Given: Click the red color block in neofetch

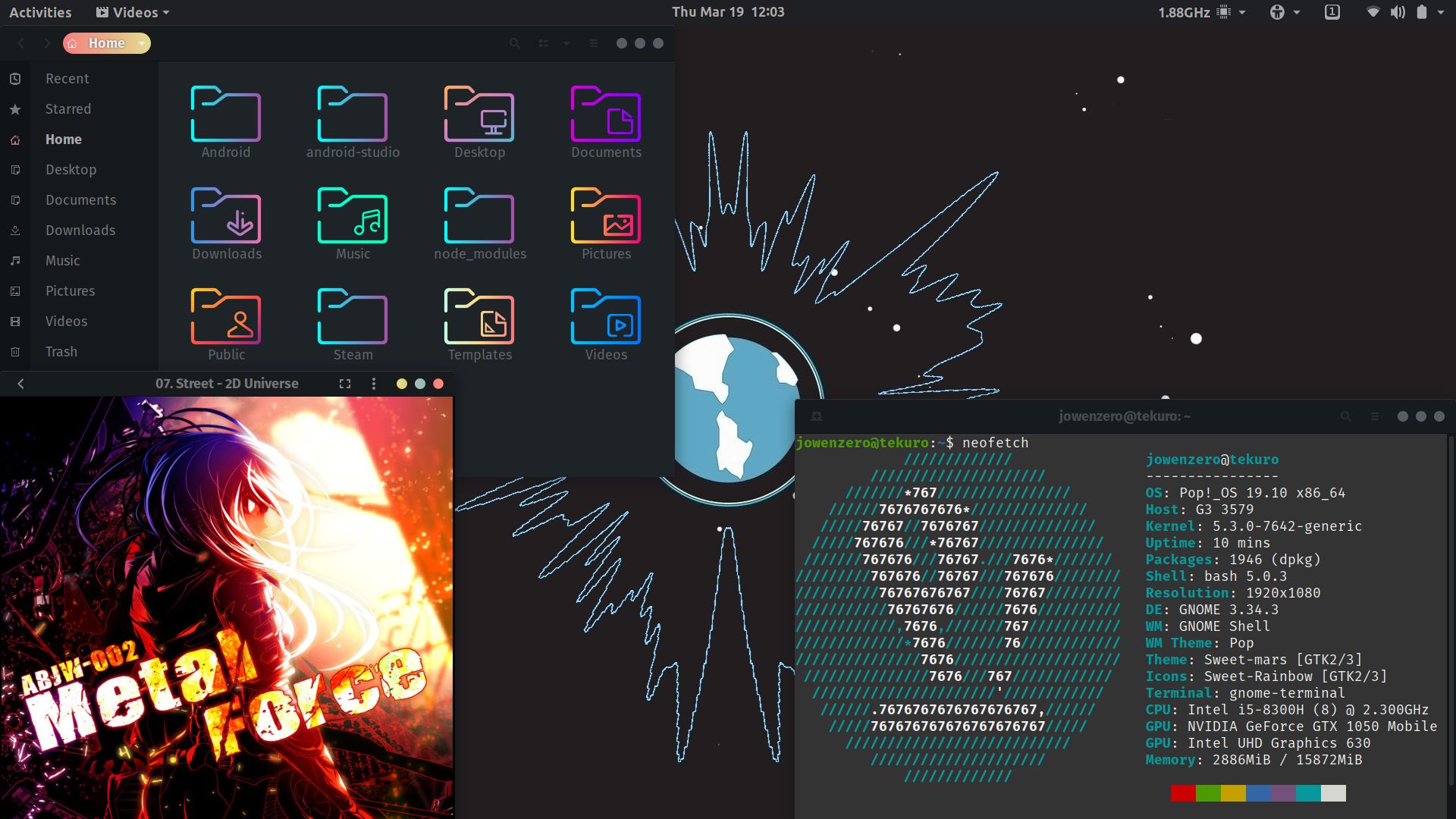Looking at the screenshot, I should click(x=1183, y=793).
